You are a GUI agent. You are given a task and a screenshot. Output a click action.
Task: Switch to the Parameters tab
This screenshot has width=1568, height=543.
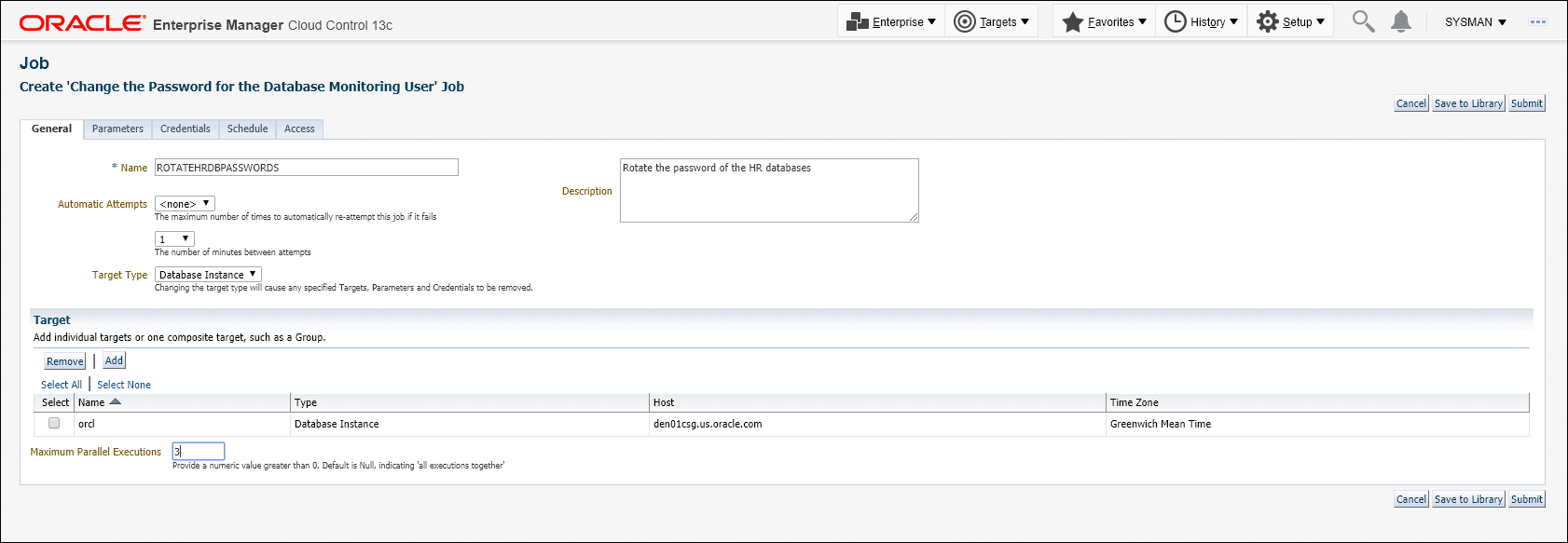(x=117, y=129)
